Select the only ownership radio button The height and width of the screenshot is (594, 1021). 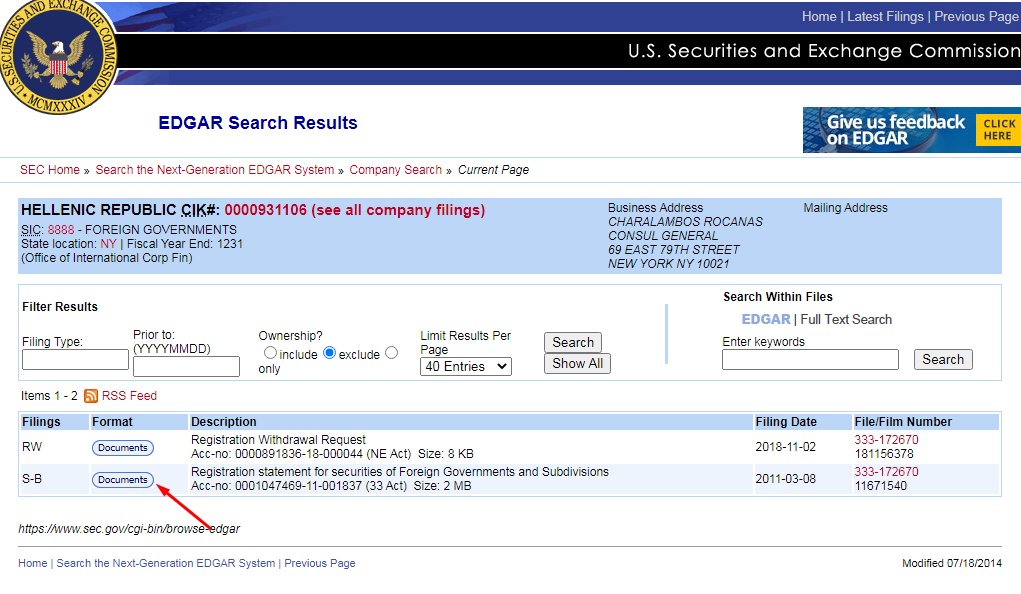[x=391, y=353]
